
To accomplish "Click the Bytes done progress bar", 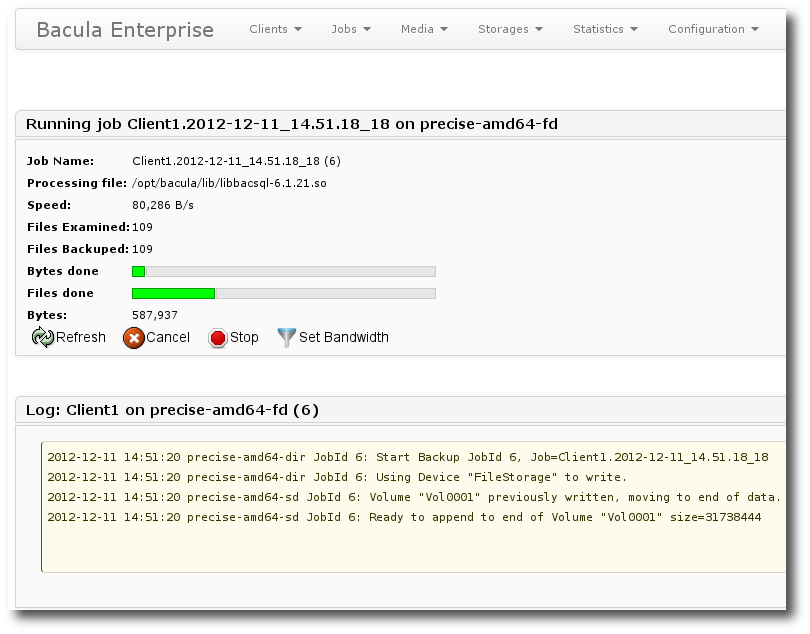I will click(284, 271).
